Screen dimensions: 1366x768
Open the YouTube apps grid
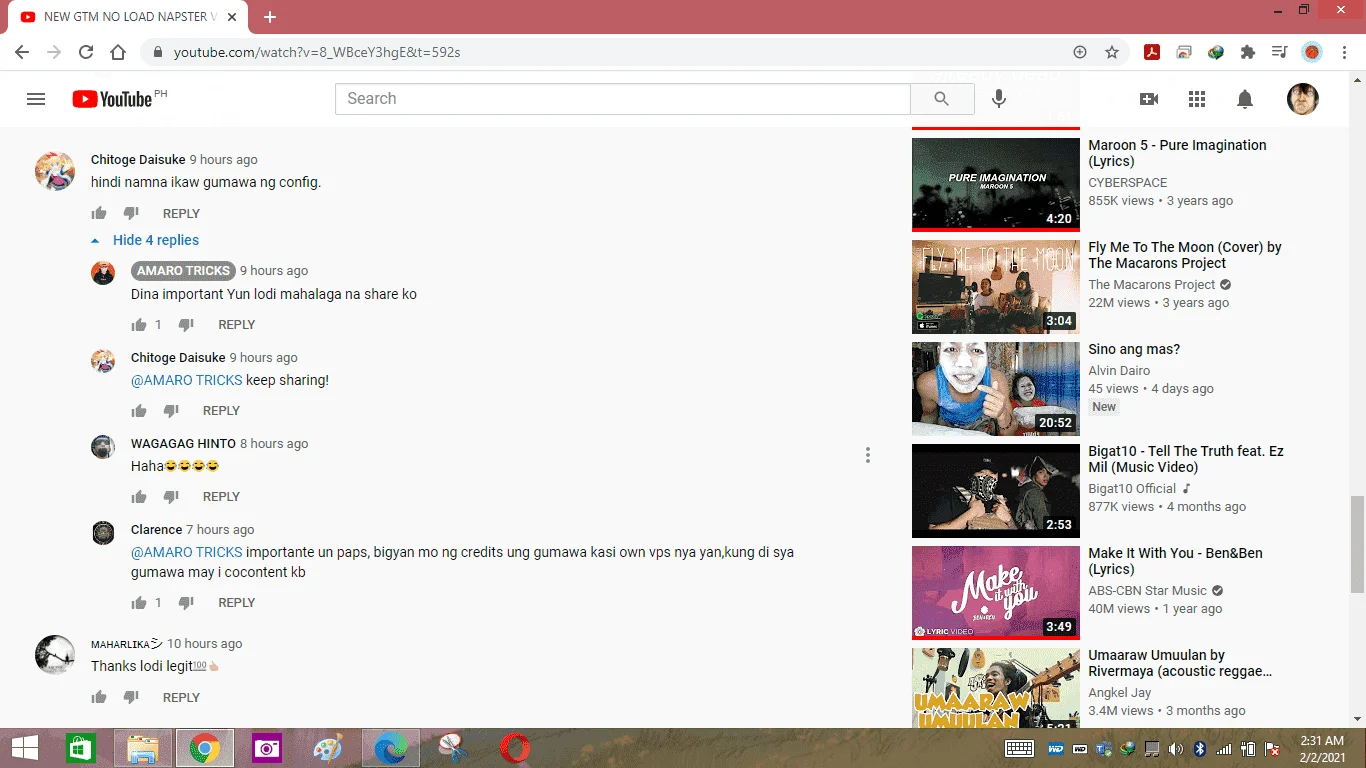point(1197,99)
